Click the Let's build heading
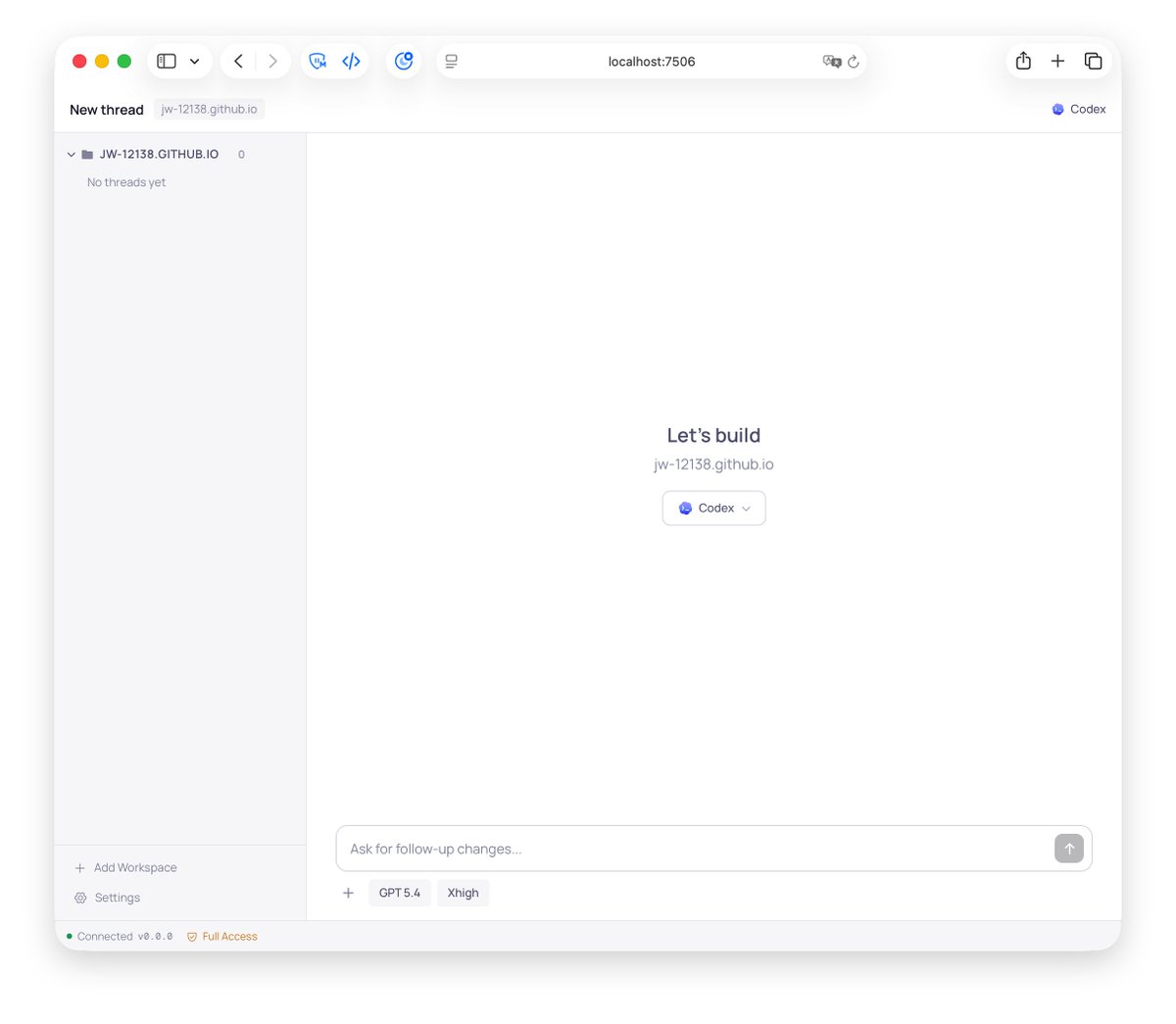1176x1024 pixels. (713, 435)
